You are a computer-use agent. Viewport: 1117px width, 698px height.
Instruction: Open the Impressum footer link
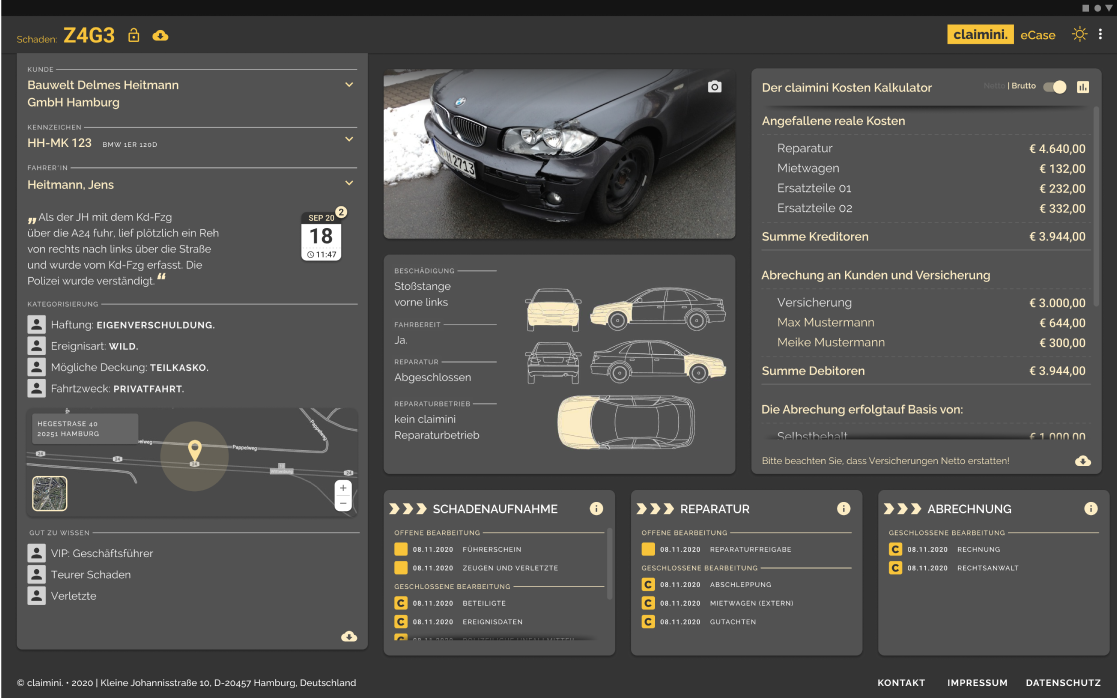[977, 682]
